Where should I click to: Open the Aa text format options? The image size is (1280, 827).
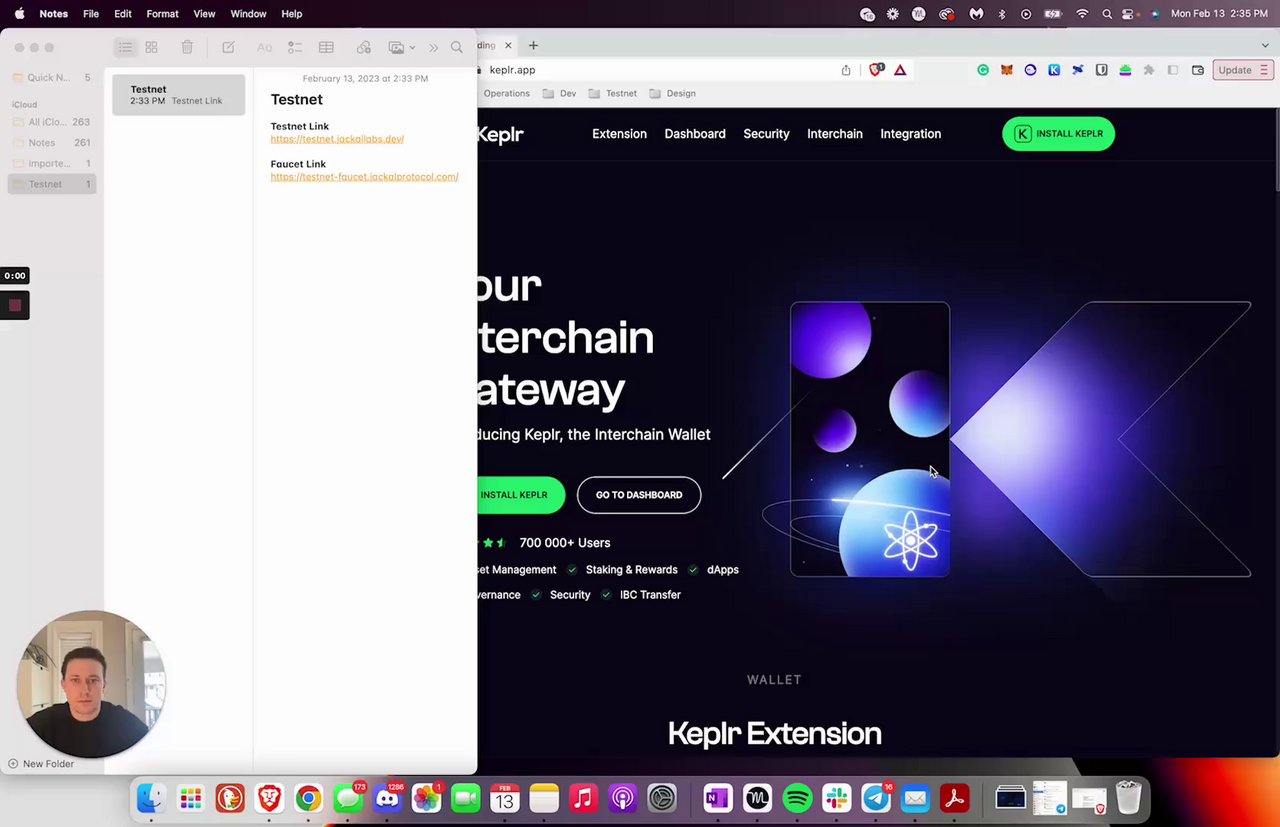[264, 47]
